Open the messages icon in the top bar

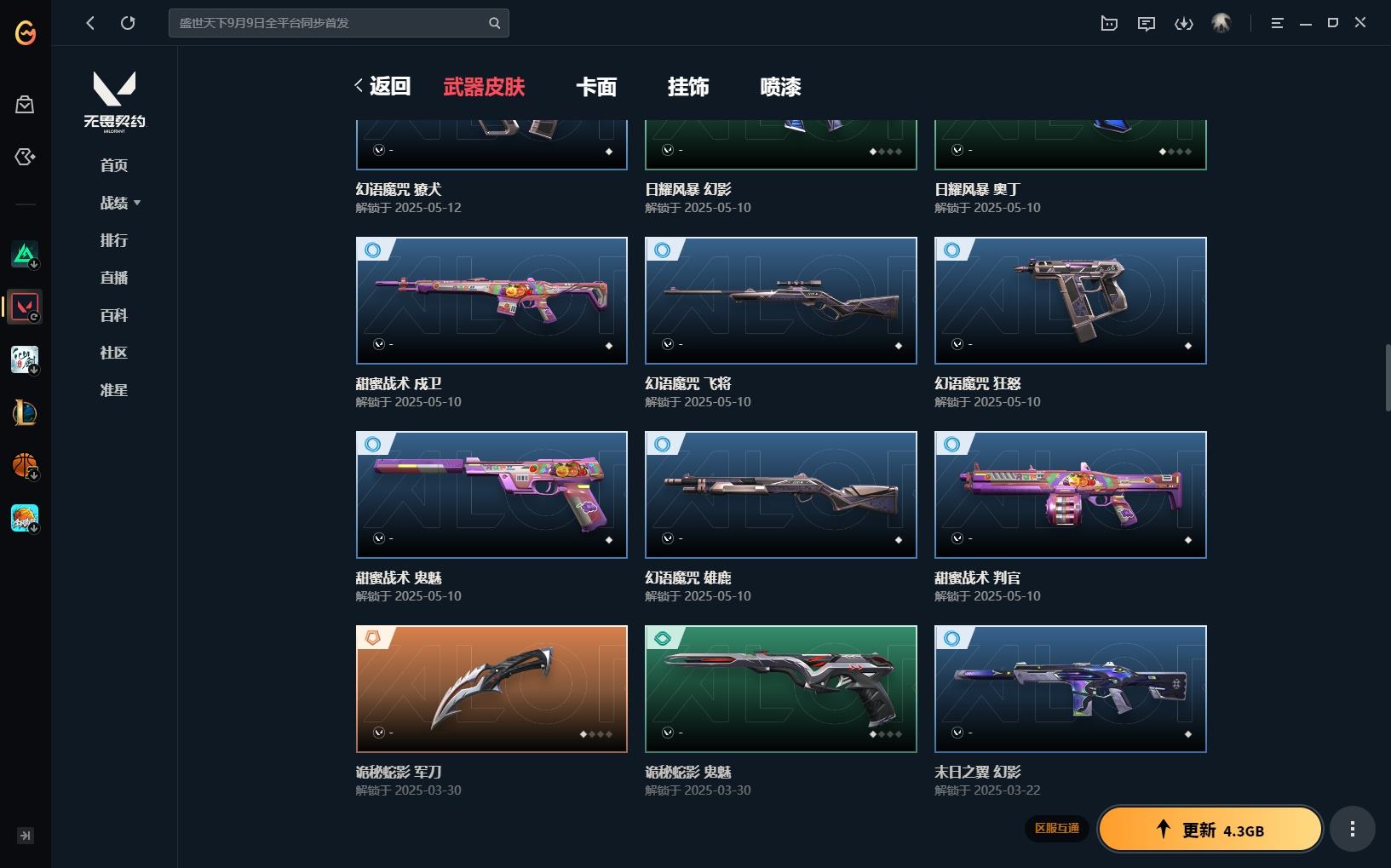point(1147,23)
